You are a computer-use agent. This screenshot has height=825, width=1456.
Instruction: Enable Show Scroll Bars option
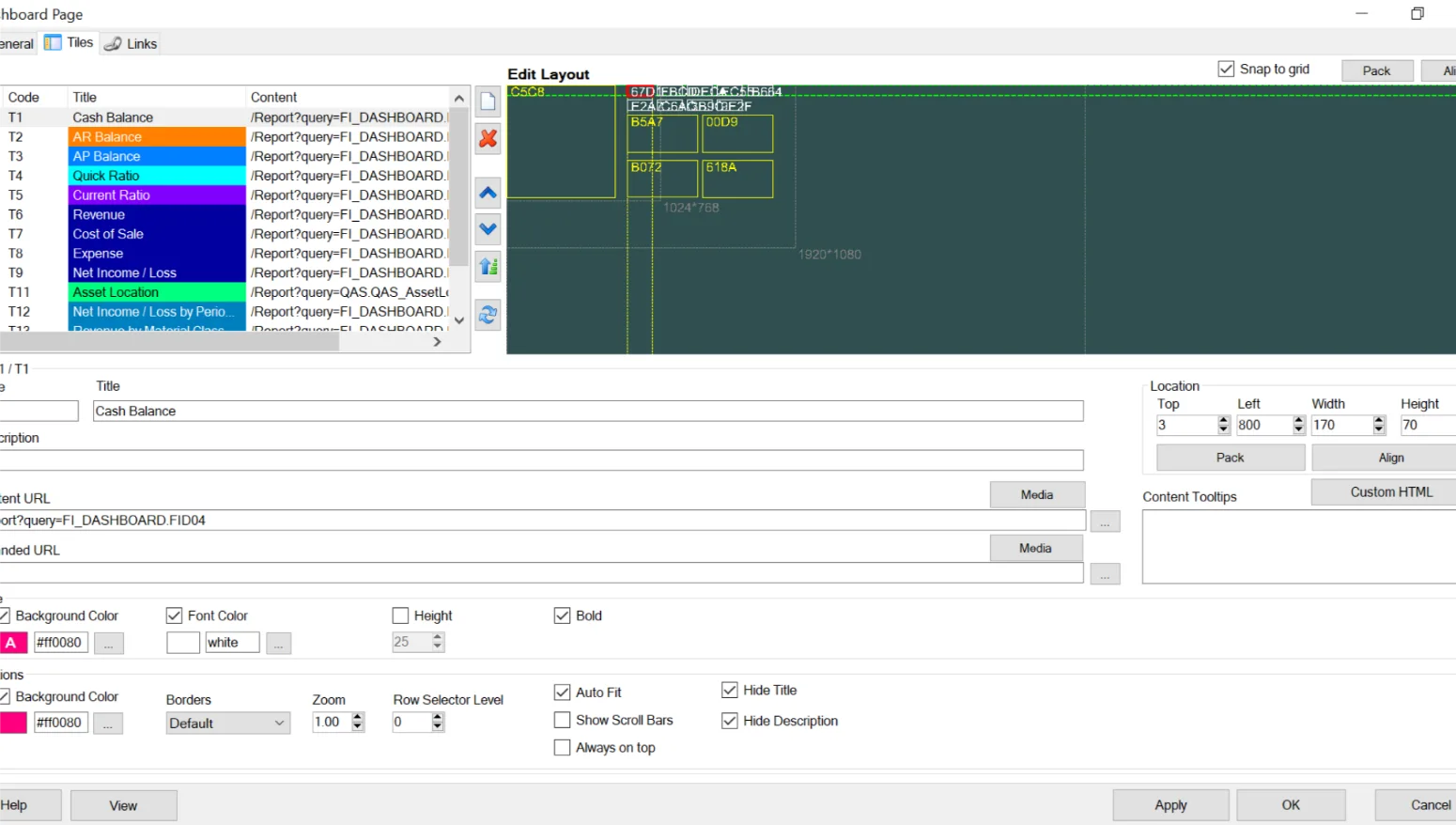coord(563,721)
